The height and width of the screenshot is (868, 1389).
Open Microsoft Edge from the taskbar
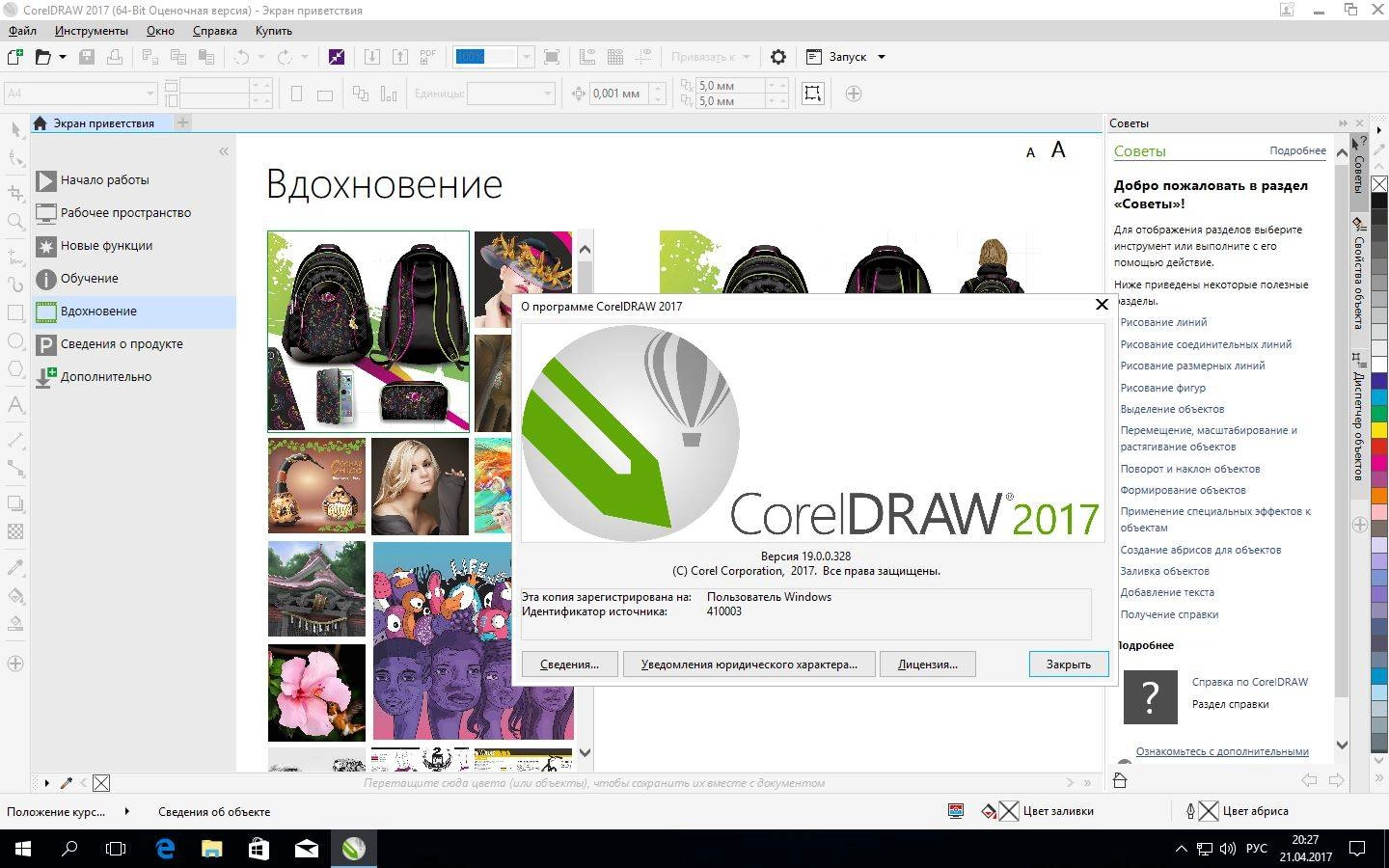(x=165, y=849)
